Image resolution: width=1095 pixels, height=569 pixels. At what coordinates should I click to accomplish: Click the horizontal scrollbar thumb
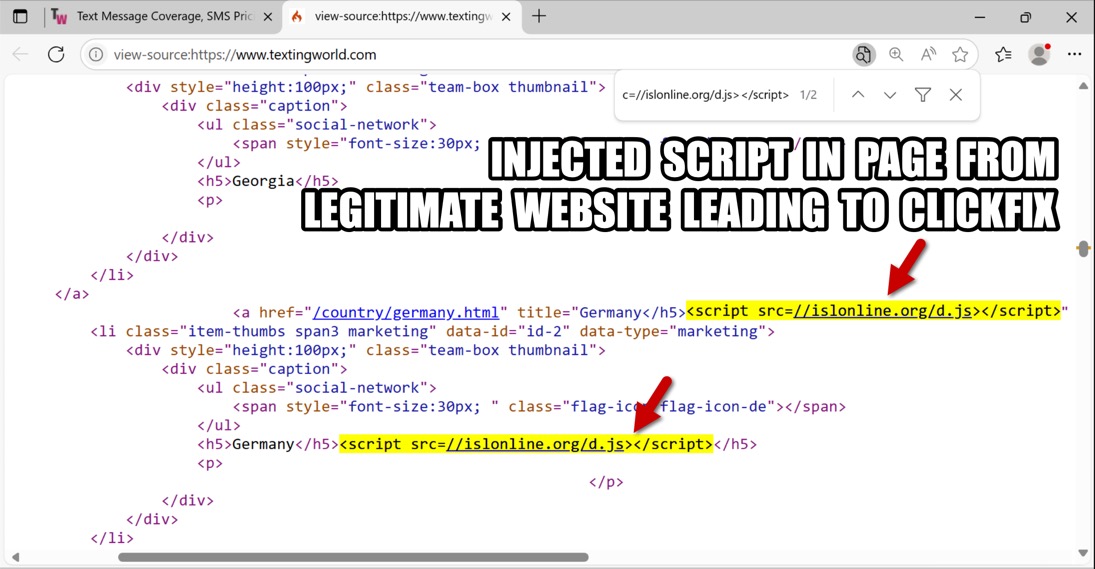point(353,557)
